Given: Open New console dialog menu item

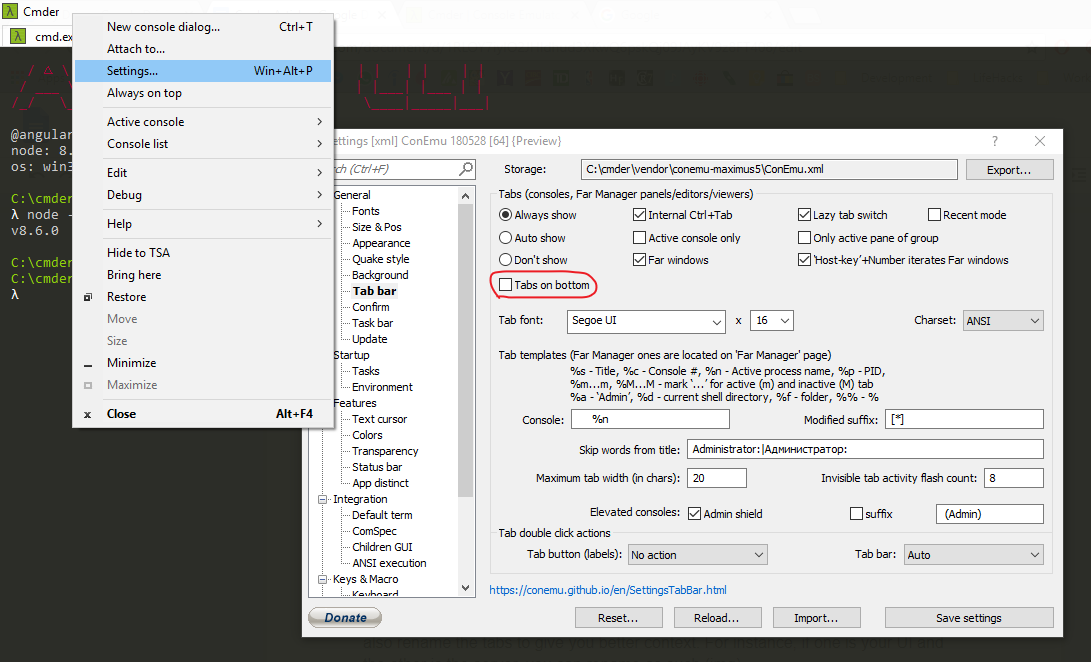Looking at the screenshot, I should (203, 27).
